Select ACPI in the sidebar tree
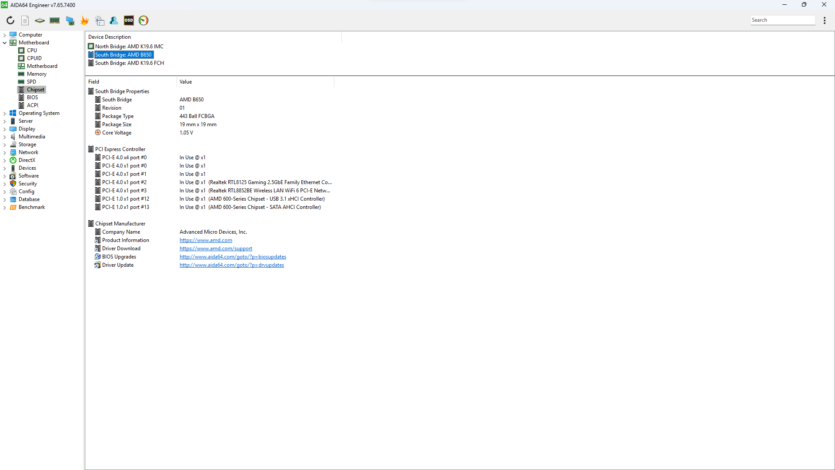 (x=32, y=105)
